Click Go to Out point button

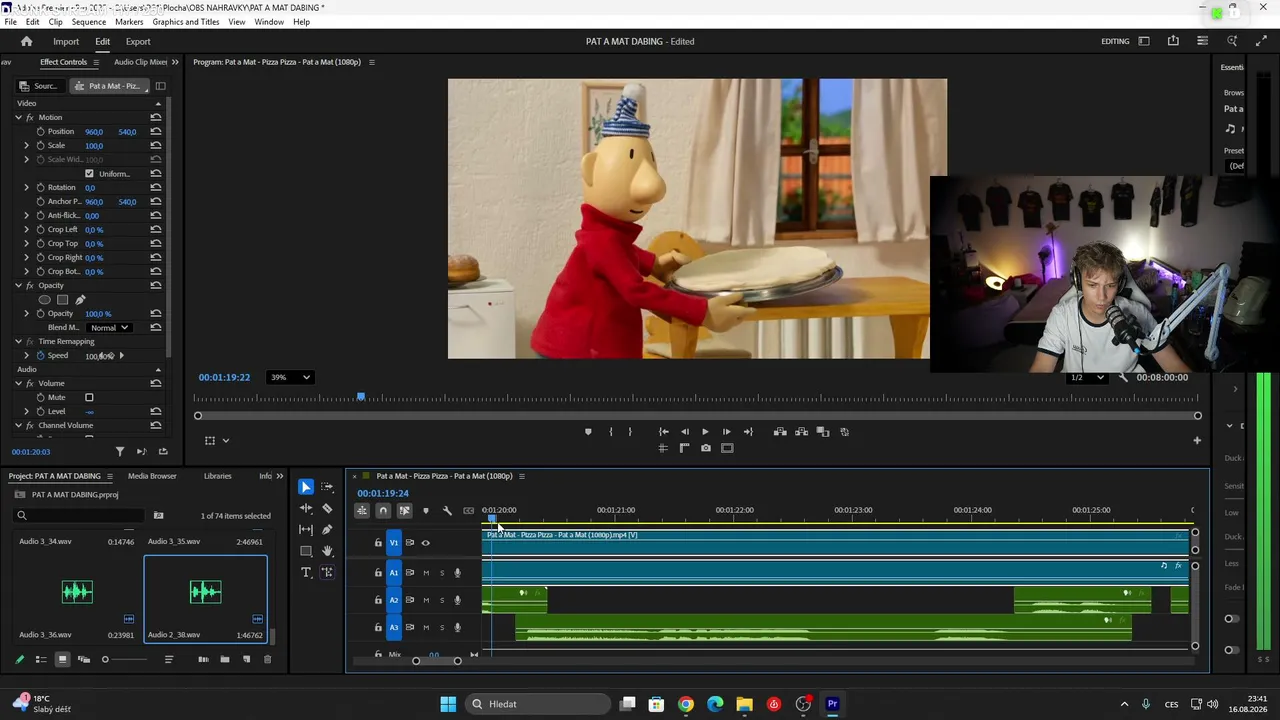tap(748, 432)
